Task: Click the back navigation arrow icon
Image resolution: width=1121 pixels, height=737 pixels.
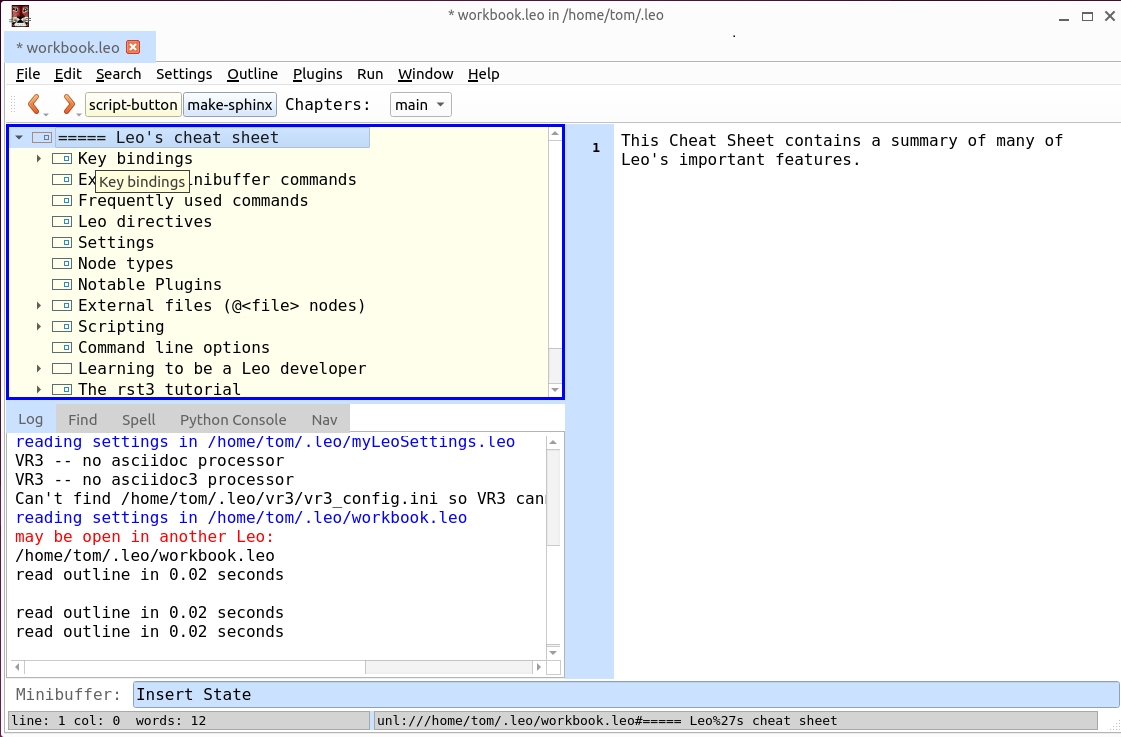Action: coord(33,104)
